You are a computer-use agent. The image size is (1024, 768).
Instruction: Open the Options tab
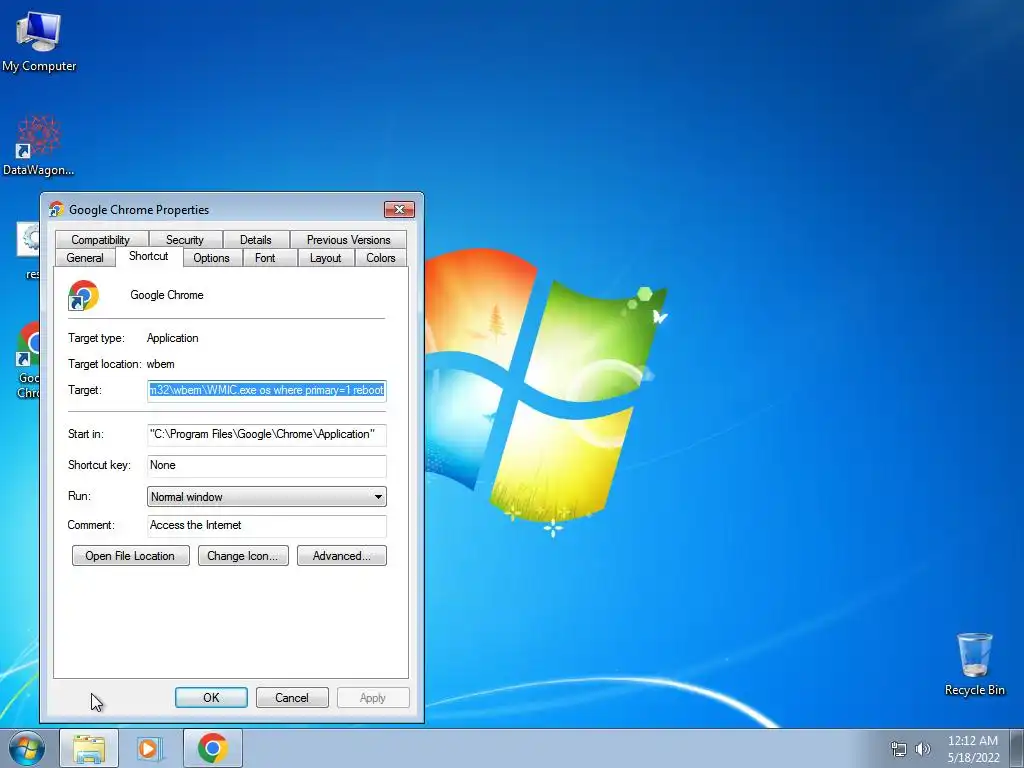coord(212,258)
